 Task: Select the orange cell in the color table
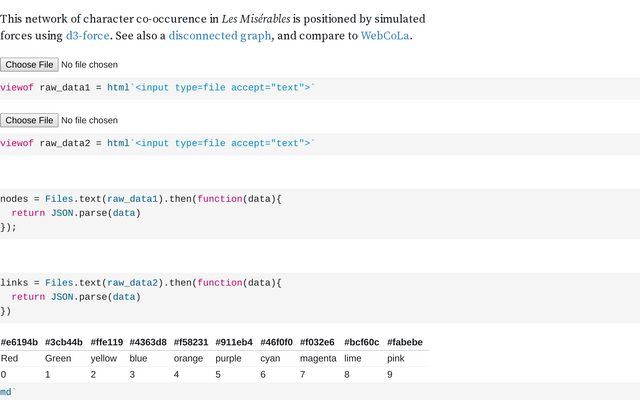(188, 358)
